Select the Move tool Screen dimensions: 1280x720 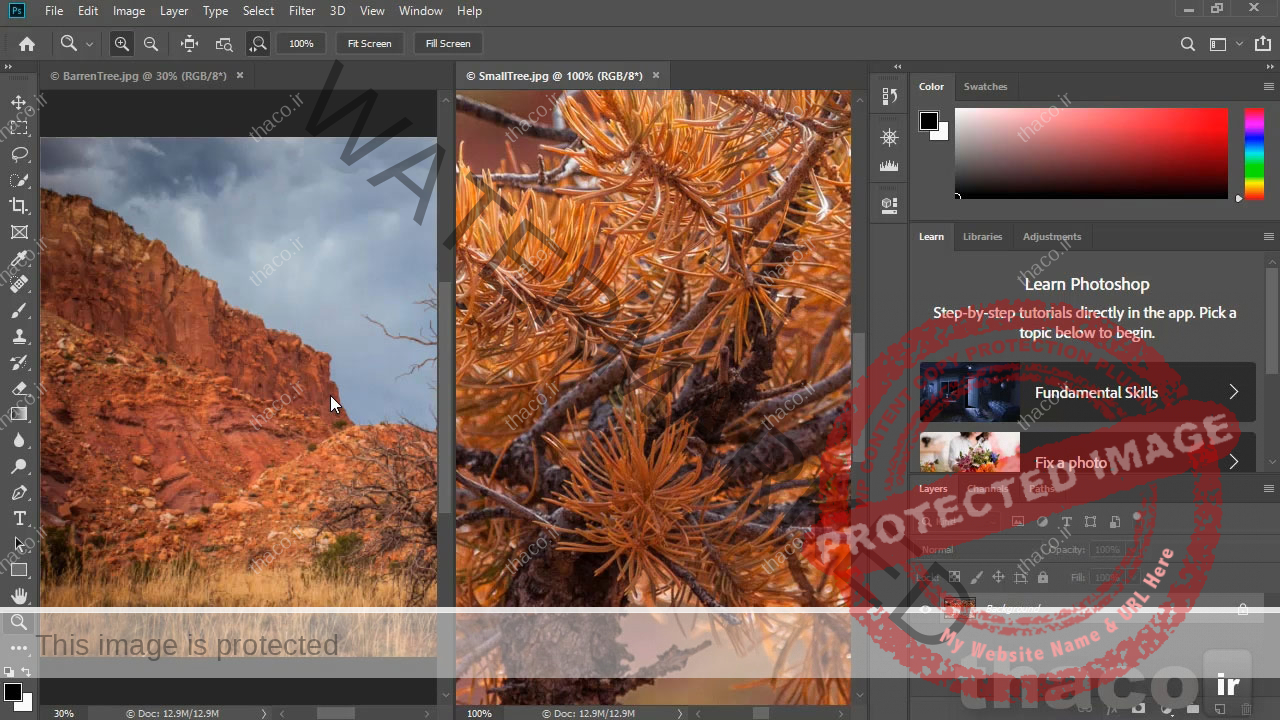19,102
